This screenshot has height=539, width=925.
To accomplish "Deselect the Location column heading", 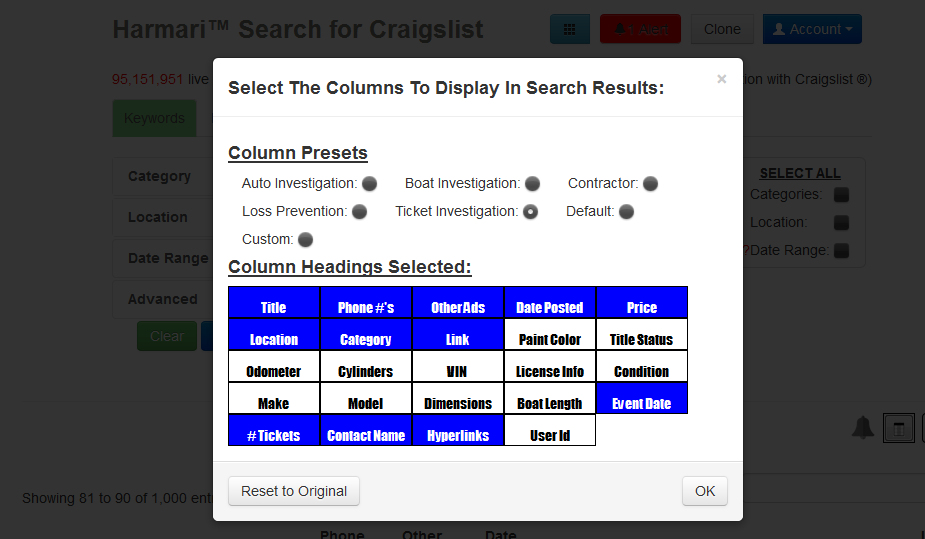I will 274,334.
